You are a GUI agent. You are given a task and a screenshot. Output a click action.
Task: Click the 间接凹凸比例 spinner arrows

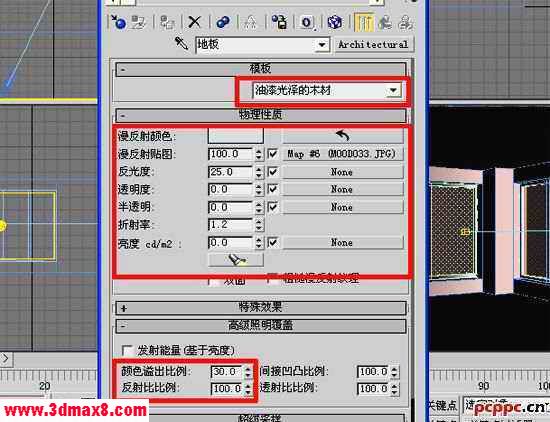click(x=394, y=371)
